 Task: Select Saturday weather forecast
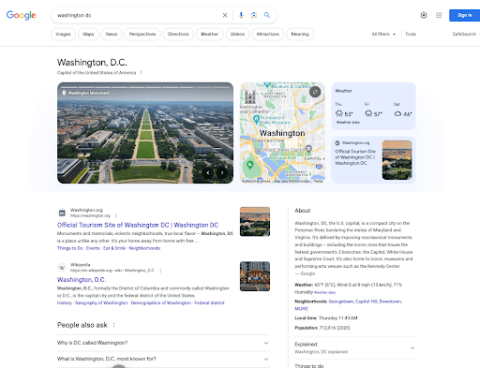[403, 111]
